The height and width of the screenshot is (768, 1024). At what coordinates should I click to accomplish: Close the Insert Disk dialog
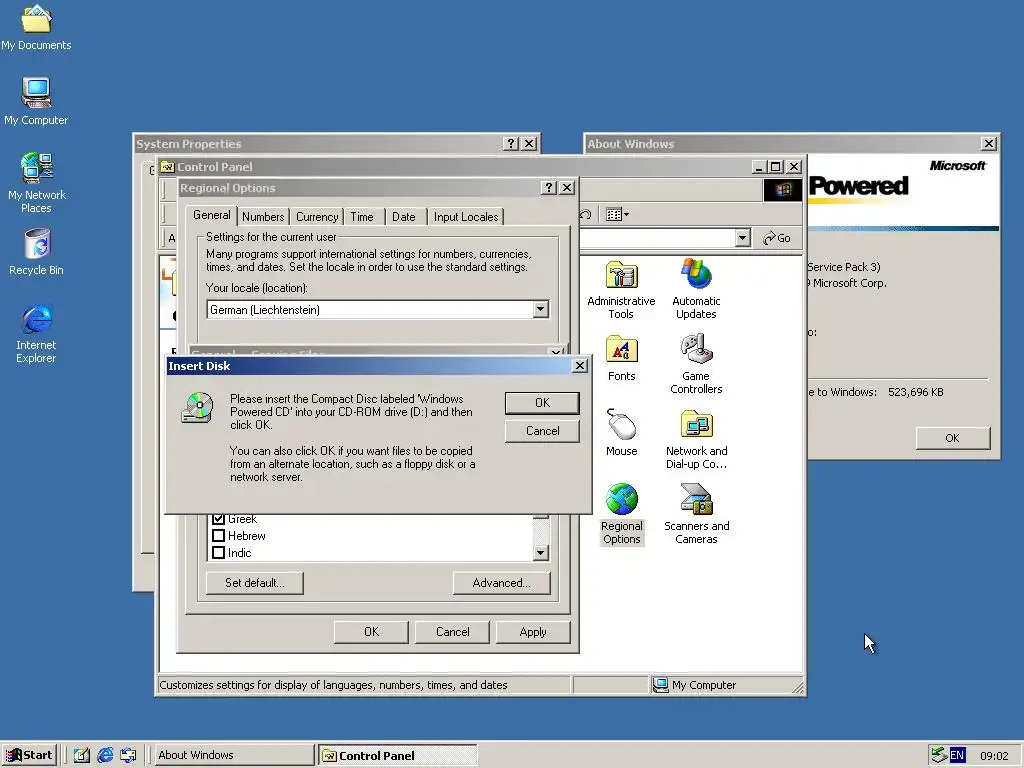pos(579,366)
